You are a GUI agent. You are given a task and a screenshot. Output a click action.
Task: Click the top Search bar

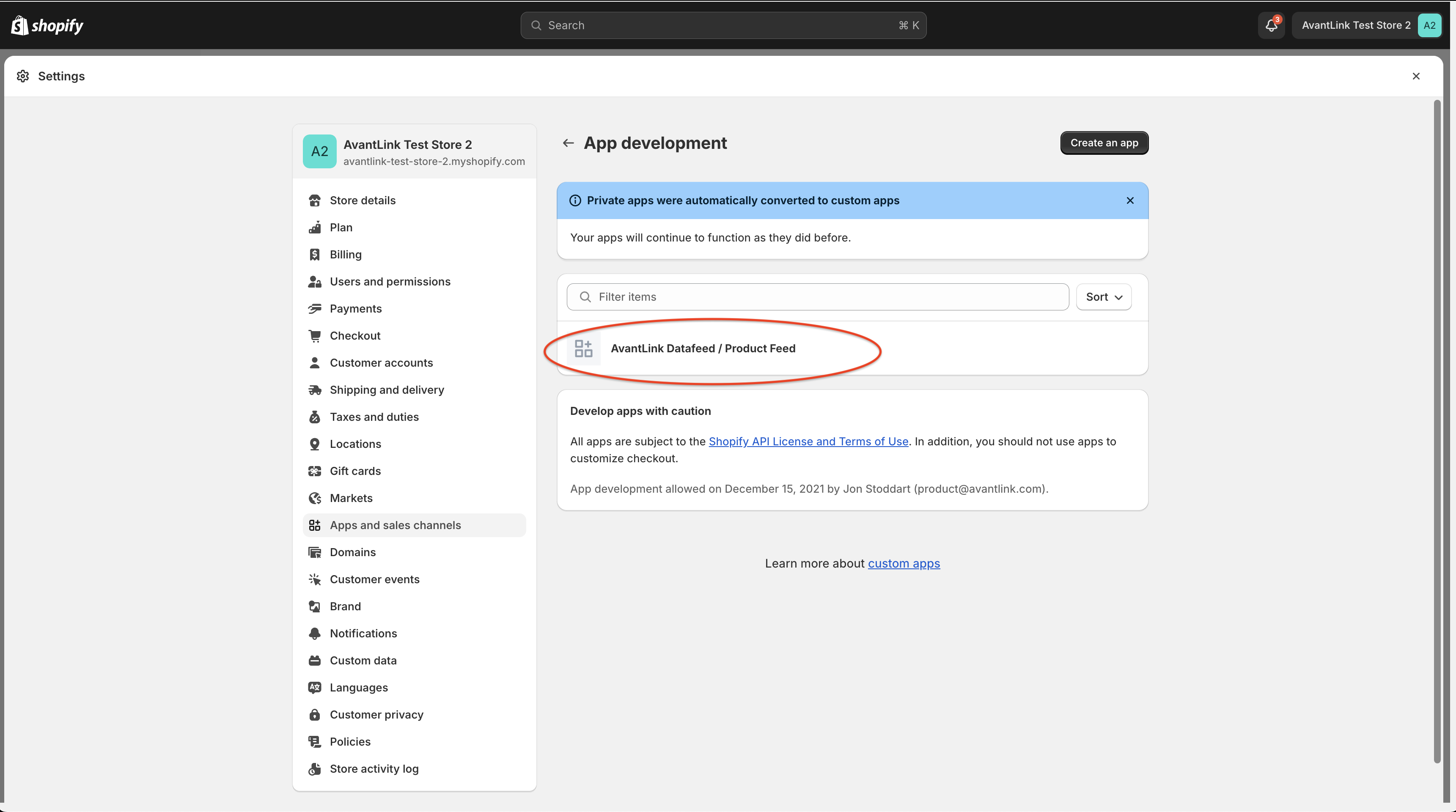point(723,25)
